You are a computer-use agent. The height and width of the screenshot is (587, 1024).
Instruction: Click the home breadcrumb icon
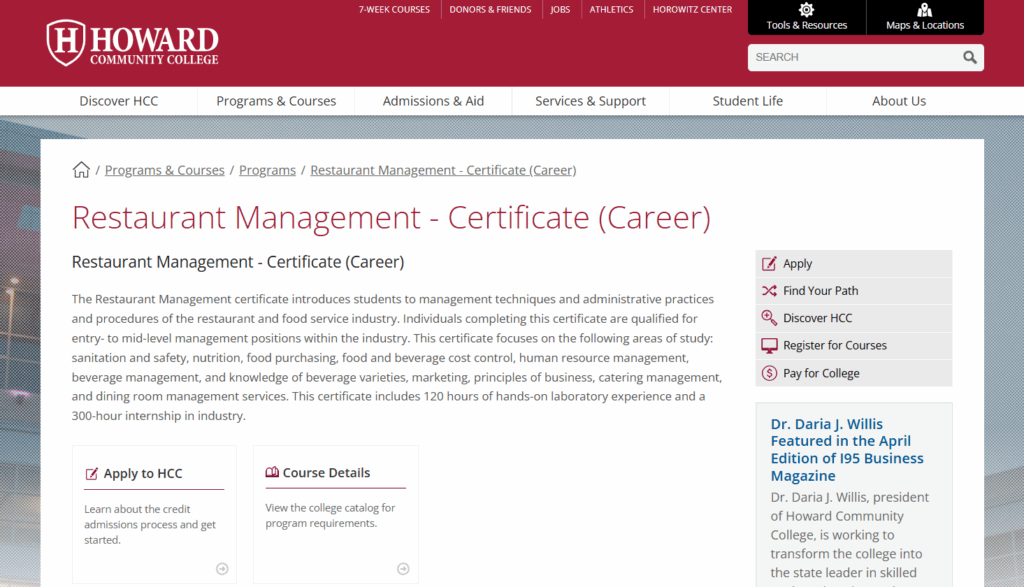pos(81,170)
